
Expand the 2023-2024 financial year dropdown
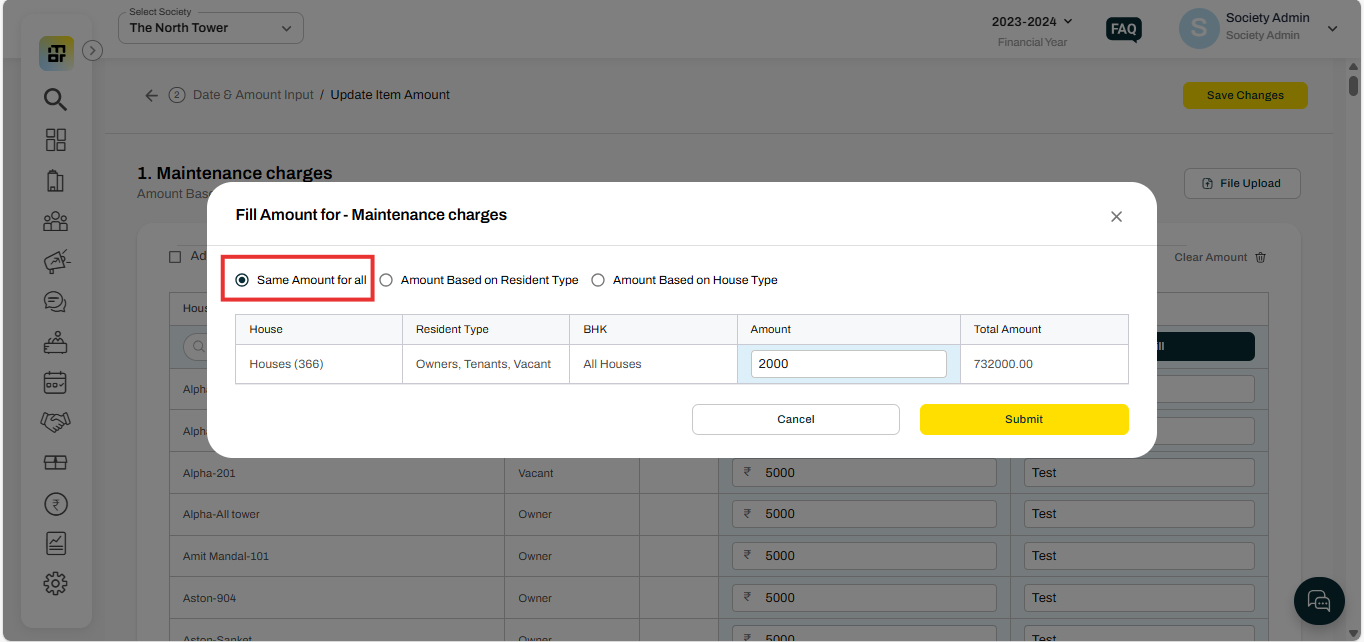[x=1031, y=19]
